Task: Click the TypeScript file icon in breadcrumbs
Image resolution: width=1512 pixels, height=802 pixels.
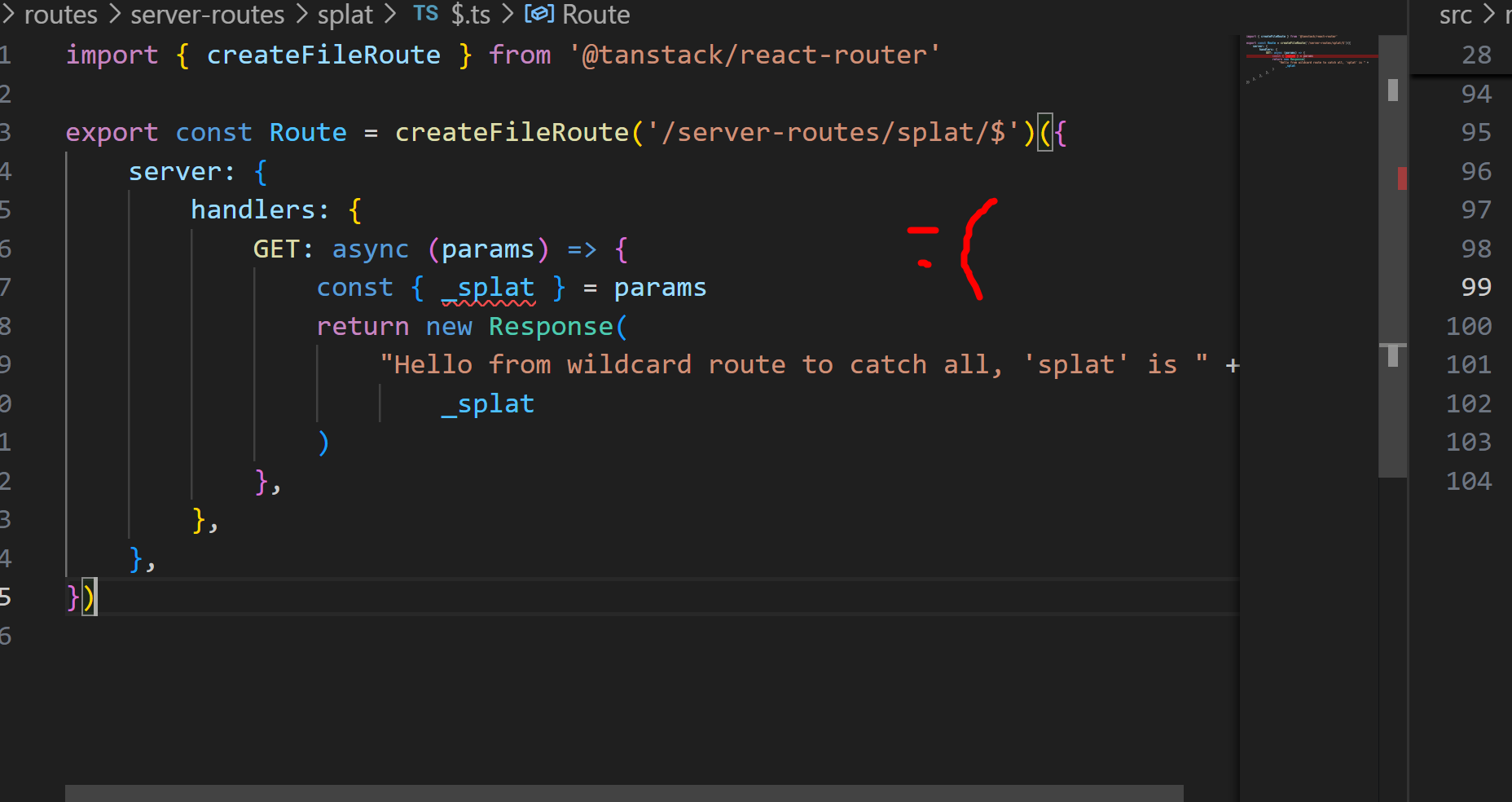Action: (x=425, y=14)
